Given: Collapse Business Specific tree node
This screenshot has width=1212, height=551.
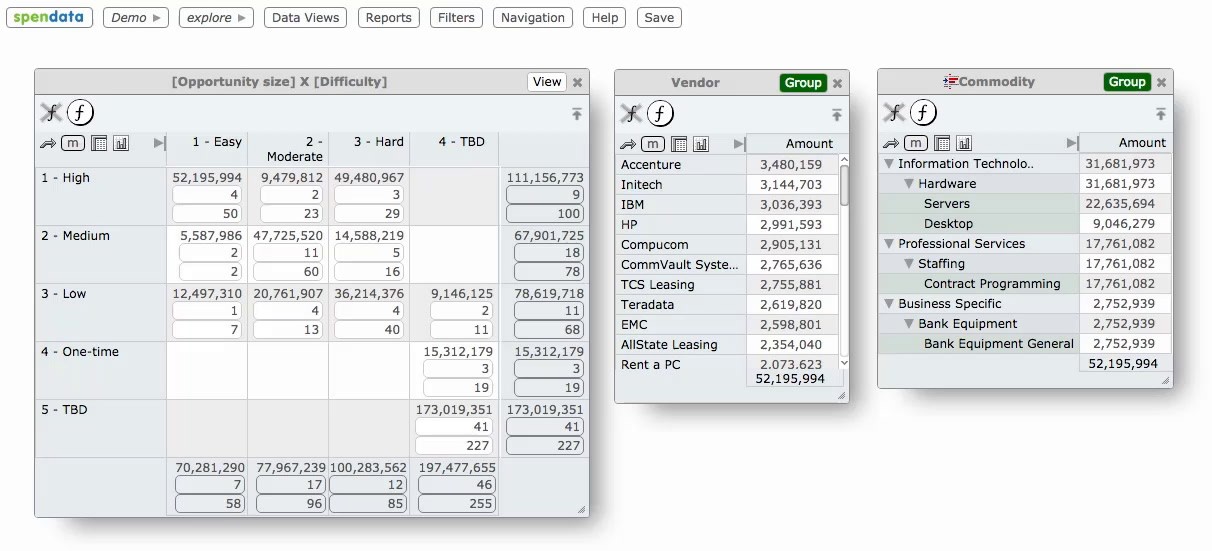Looking at the screenshot, I should pos(889,304).
